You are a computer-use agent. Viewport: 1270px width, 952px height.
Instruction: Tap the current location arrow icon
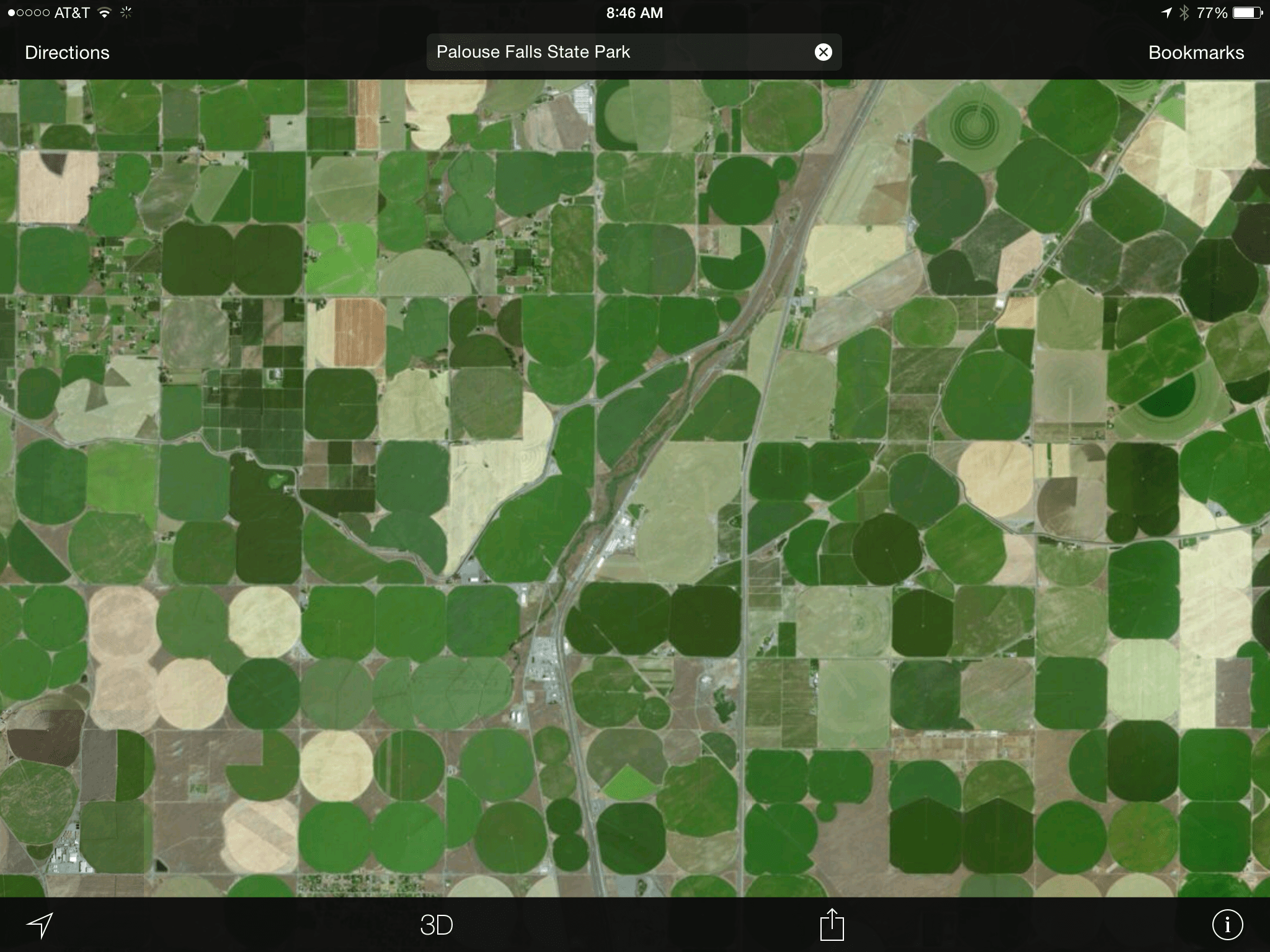[40, 925]
